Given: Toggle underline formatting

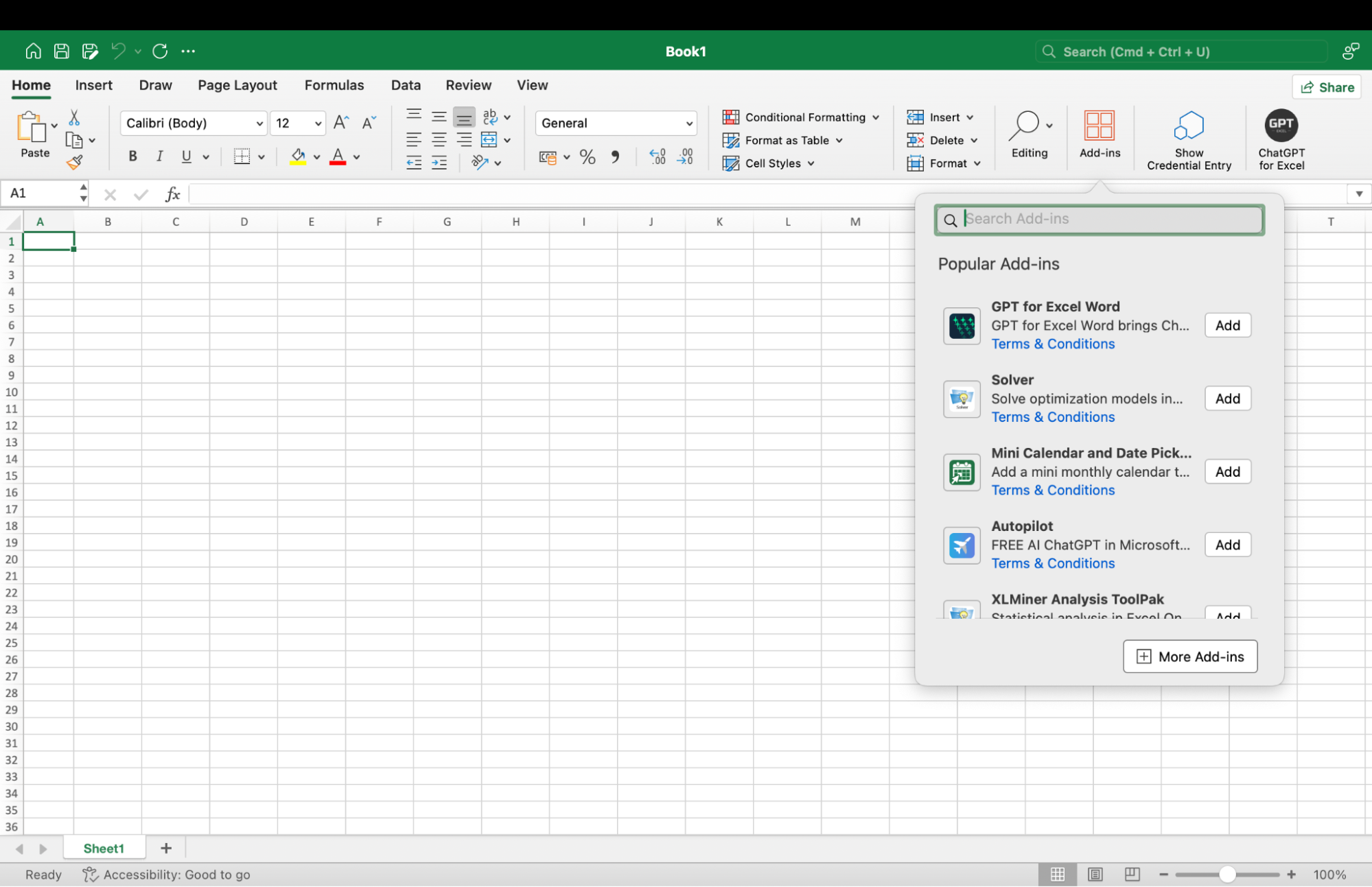Looking at the screenshot, I should coord(186,156).
